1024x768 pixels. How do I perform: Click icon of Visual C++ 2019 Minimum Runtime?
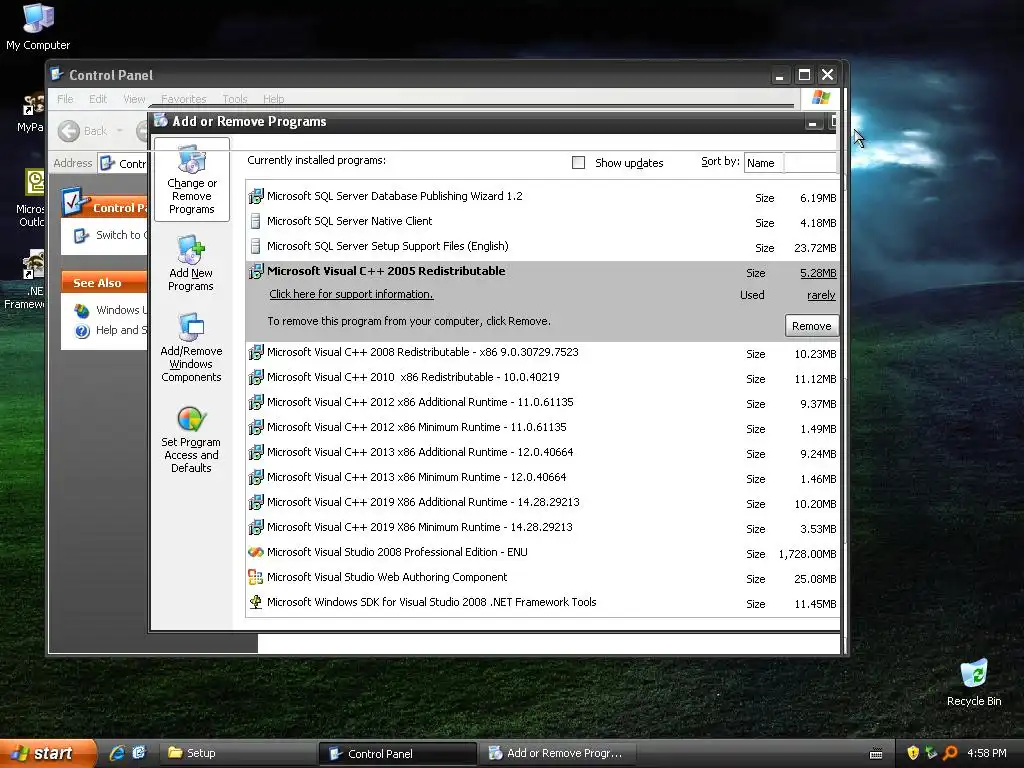pos(256,527)
